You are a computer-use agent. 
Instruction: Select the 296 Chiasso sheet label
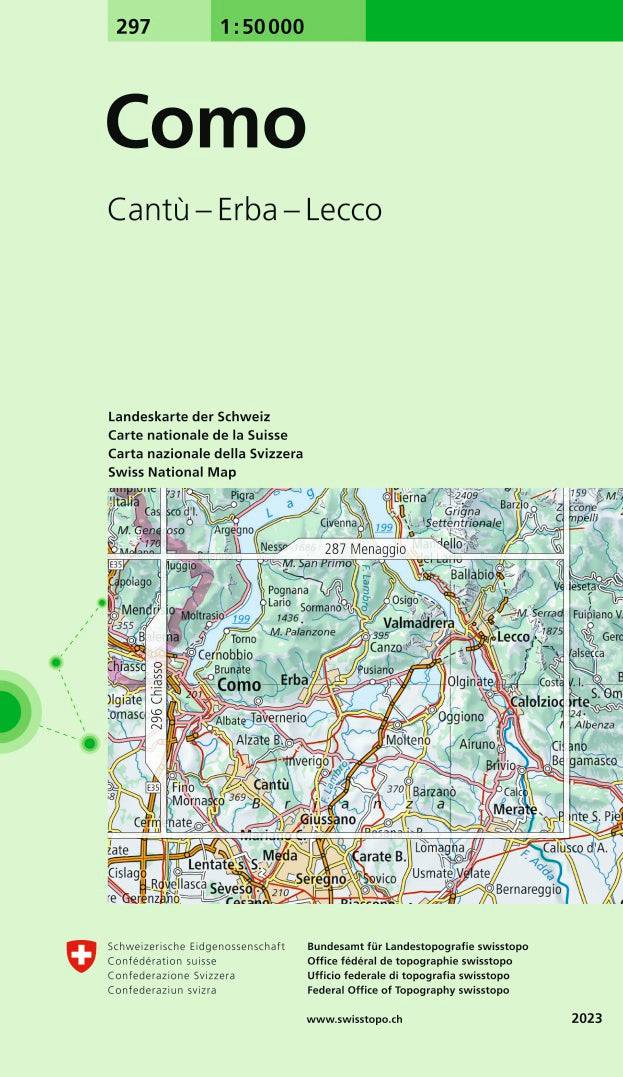click(x=155, y=712)
